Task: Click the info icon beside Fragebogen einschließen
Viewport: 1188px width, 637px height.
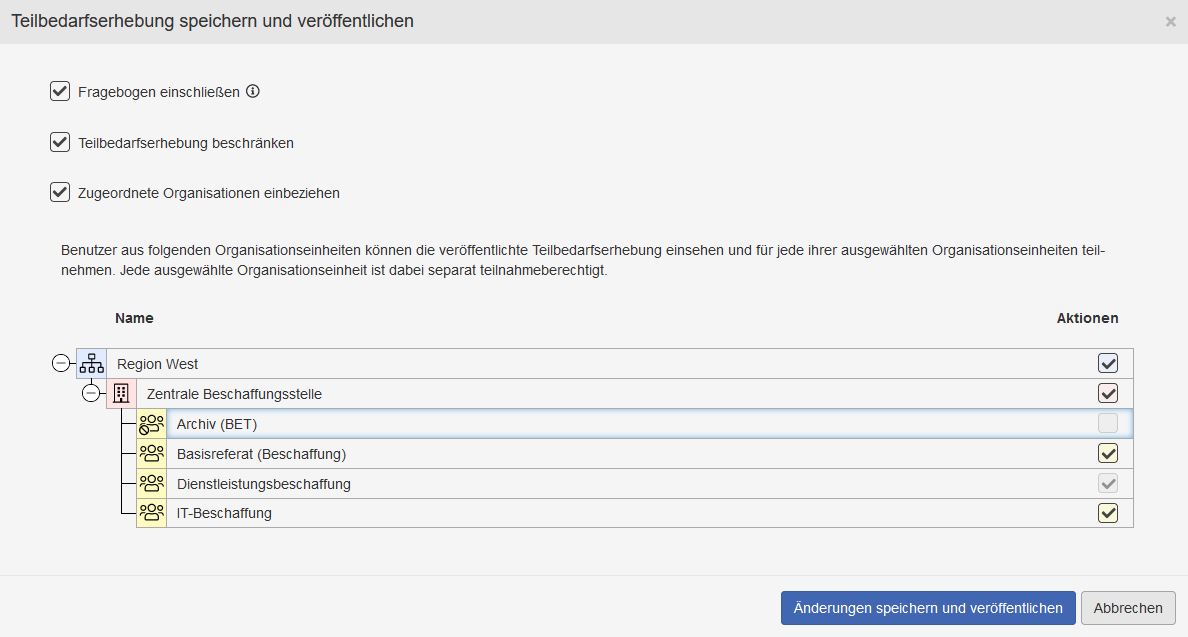Action: [x=252, y=92]
